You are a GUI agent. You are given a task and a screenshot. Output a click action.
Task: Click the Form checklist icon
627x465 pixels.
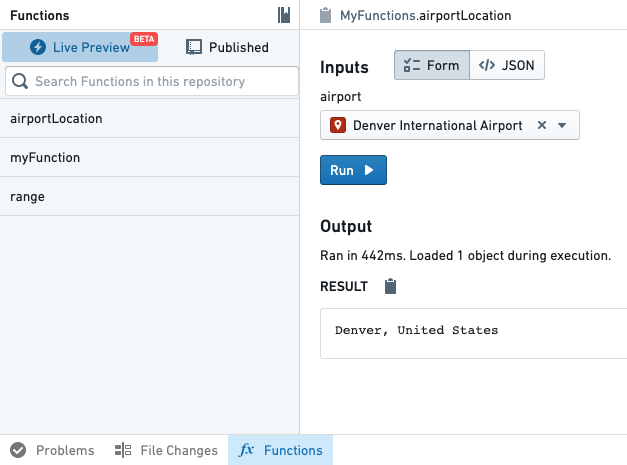click(x=412, y=65)
